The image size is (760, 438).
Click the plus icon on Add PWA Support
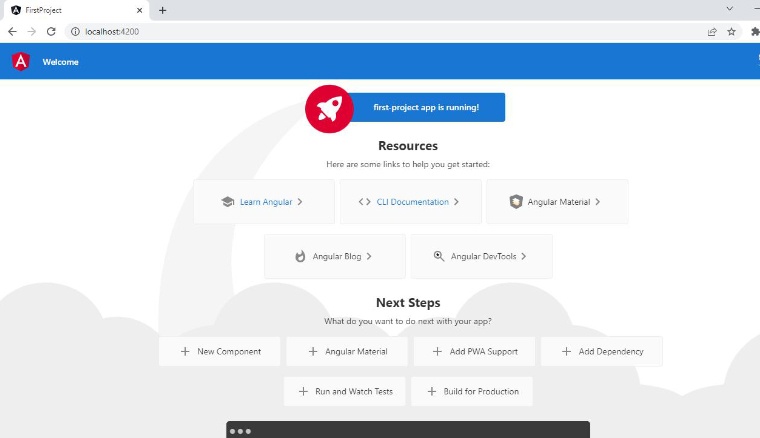pos(437,351)
